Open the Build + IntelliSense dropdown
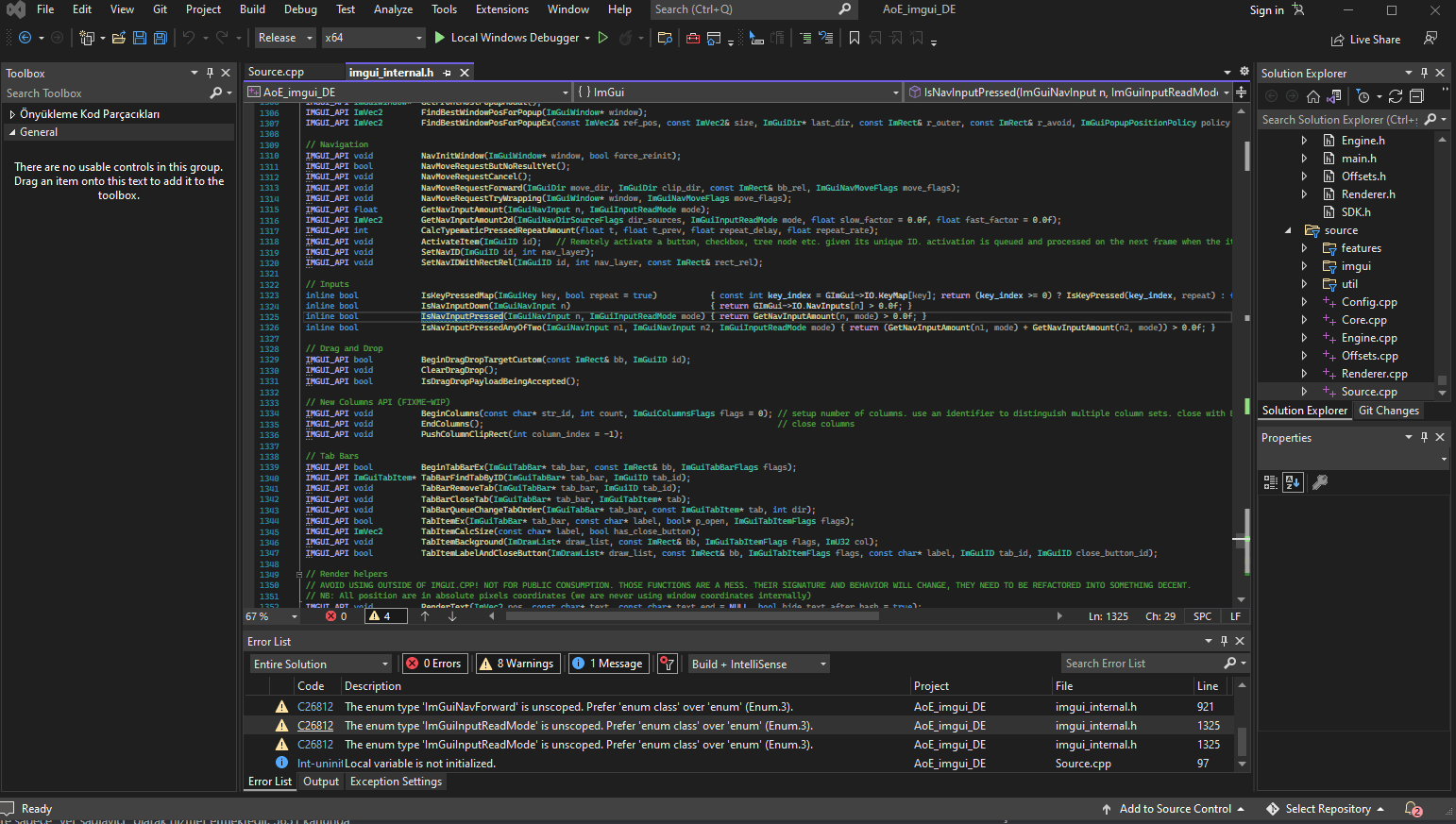Image resolution: width=1456 pixels, height=824 pixels. [758, 664]
